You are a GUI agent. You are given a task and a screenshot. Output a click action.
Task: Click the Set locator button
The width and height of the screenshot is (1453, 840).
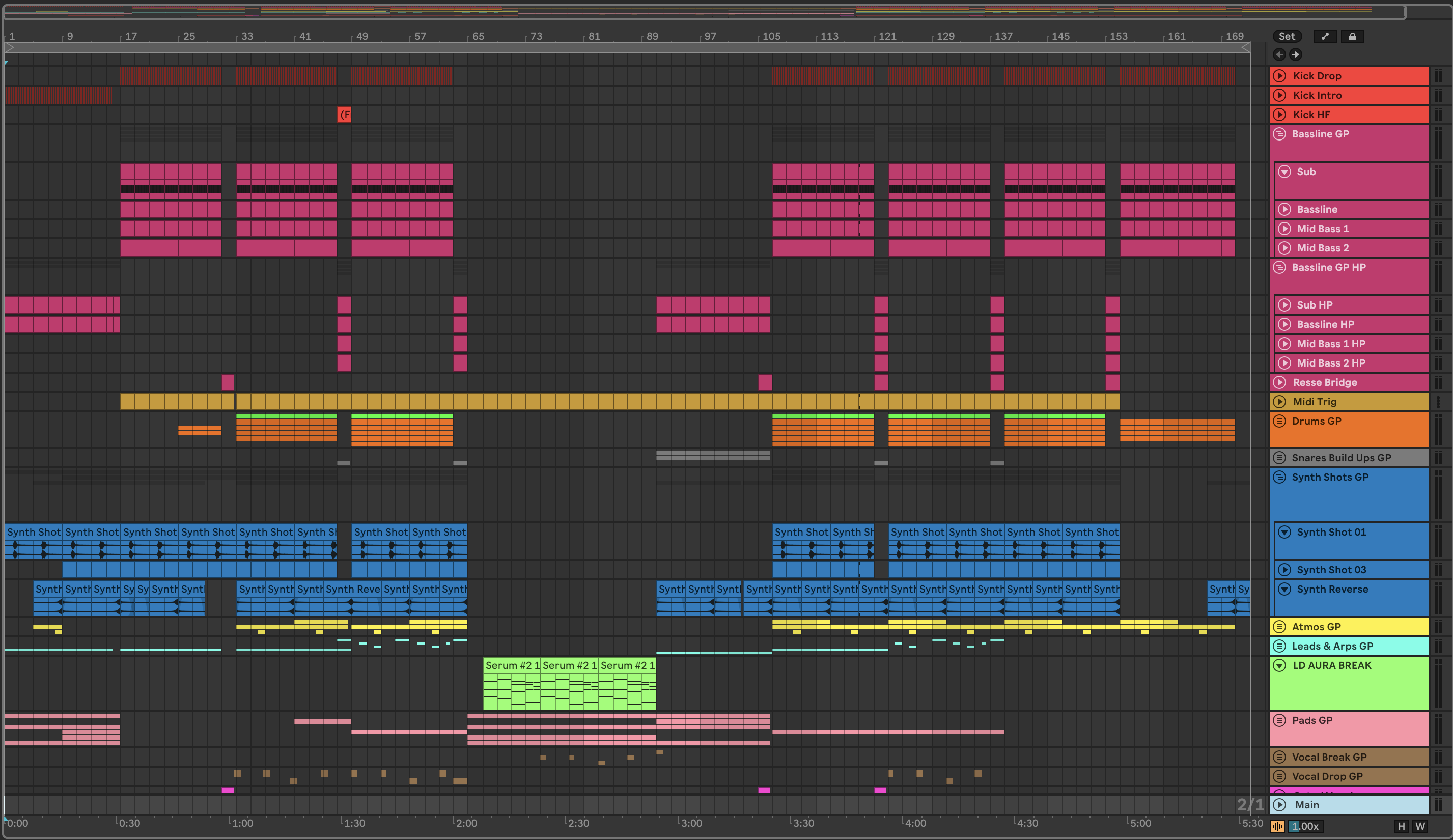(x=1287, y=36)
